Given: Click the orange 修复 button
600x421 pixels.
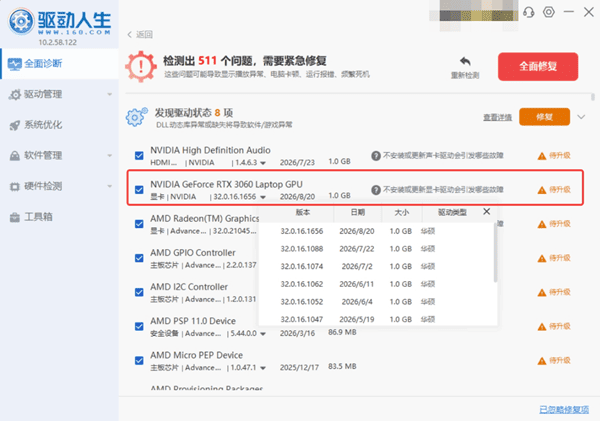Looking at the screenshot, I should click(545, 117).
